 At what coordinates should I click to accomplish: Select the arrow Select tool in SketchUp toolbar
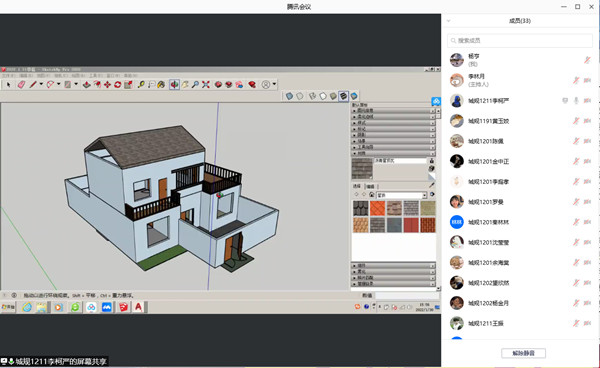point(8,85)
